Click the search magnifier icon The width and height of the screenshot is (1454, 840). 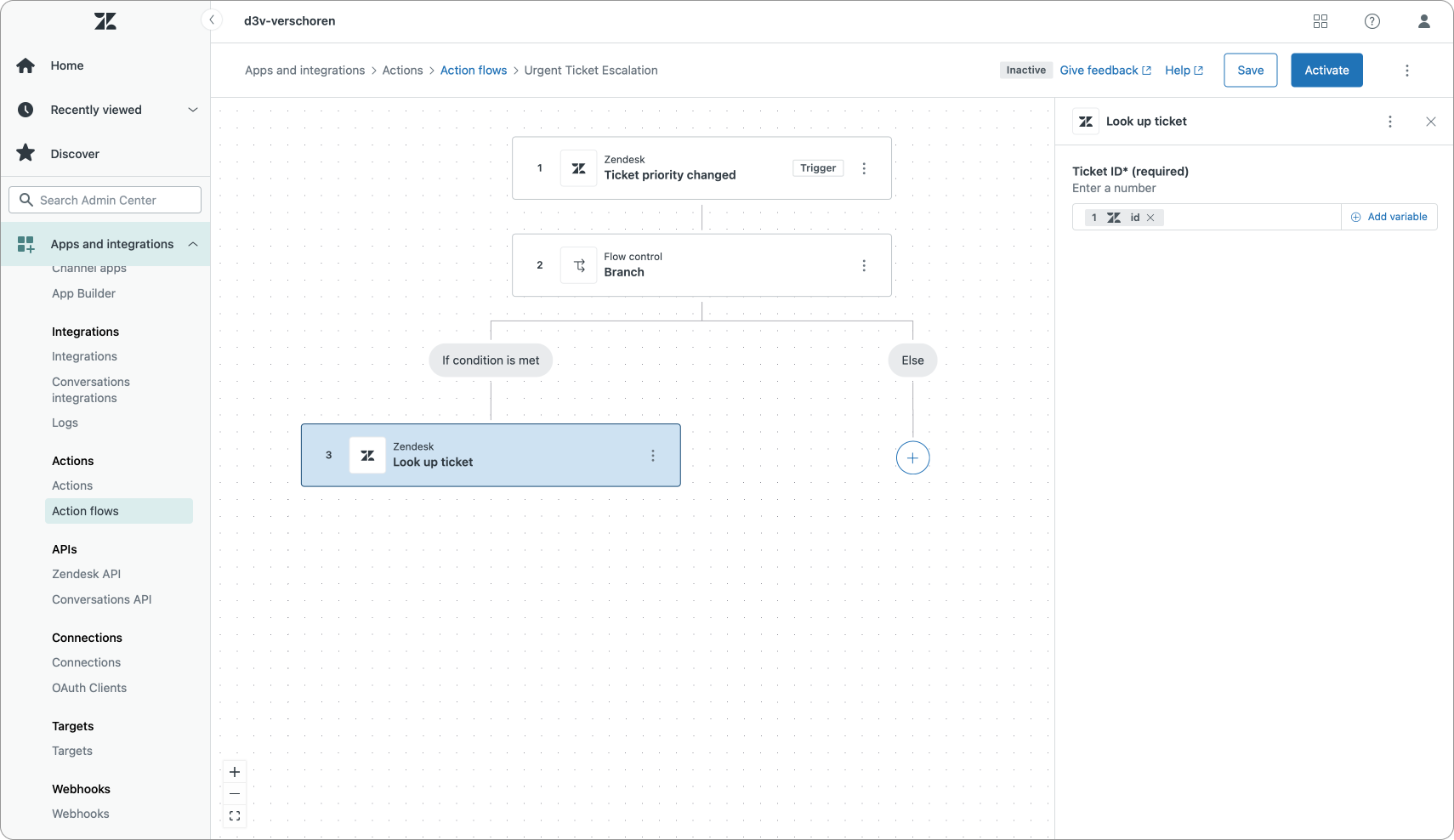pos(26,200)
